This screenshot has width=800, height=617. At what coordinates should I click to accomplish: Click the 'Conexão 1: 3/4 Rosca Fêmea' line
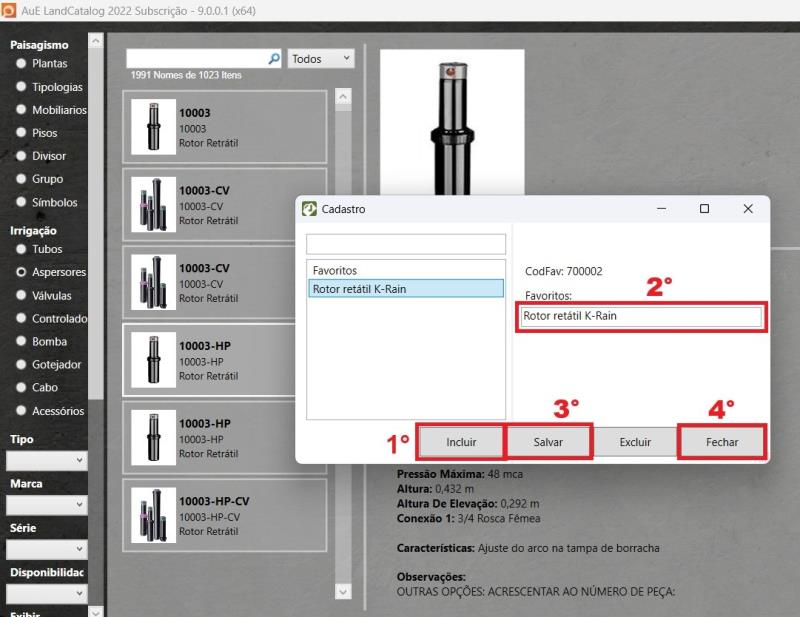(468, 519)
